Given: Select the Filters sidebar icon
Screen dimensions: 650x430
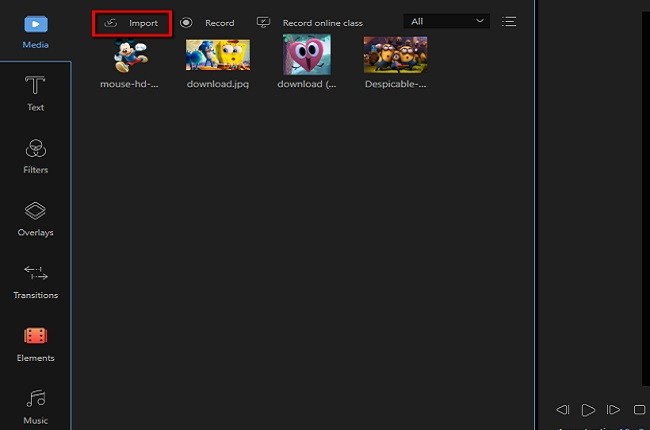Looking at the screenshot, I should tap(35, 155).
